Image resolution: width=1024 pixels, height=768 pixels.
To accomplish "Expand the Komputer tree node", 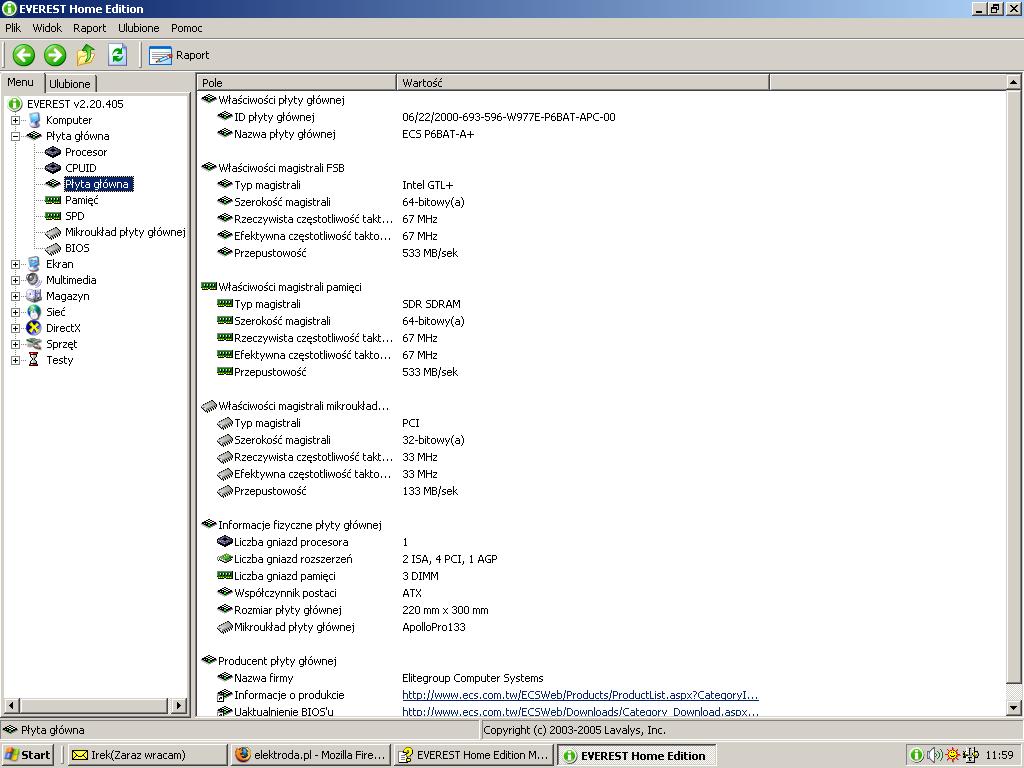I will (x=15, y=120).
